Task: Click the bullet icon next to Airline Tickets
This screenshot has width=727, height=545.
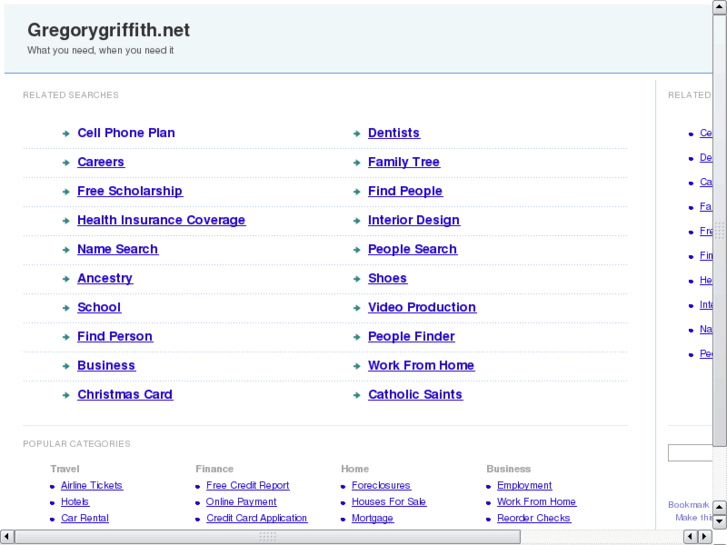Action: pyautogui.click(x=53, y=486)
